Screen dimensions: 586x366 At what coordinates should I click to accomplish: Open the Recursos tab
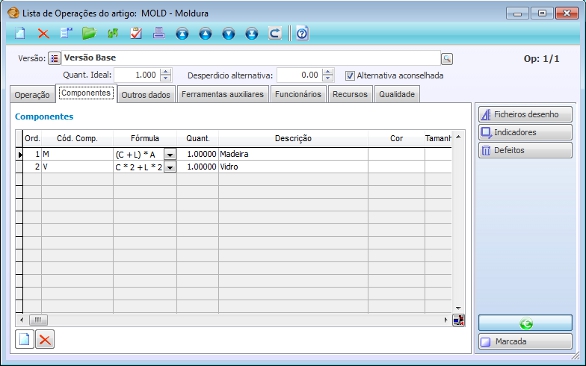pos(350,94)
